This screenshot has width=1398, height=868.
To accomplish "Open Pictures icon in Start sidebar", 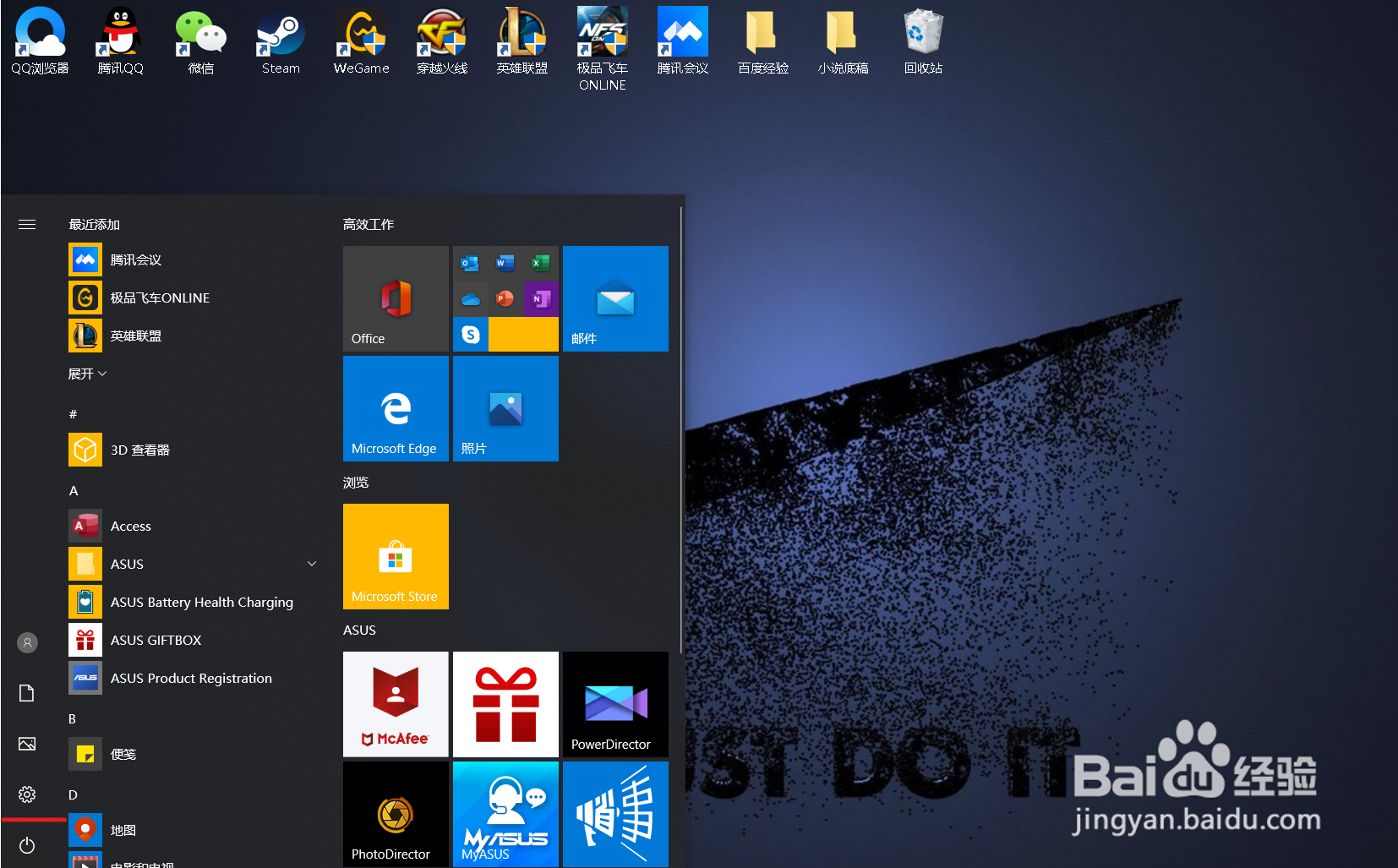I will [x=27, y=744].
